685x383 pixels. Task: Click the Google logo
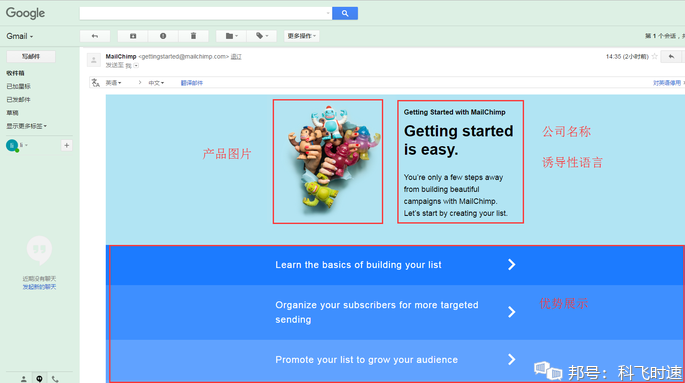pyautogui.click(x=25, y=13)
